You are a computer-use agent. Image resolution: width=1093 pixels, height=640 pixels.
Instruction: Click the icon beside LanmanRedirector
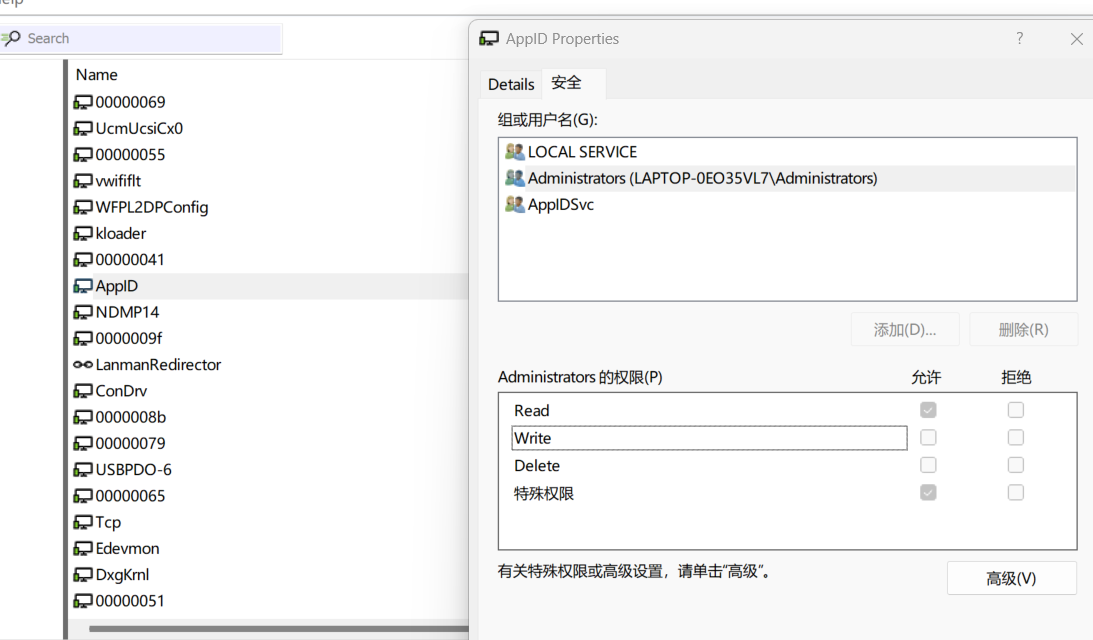coord(84,365)
